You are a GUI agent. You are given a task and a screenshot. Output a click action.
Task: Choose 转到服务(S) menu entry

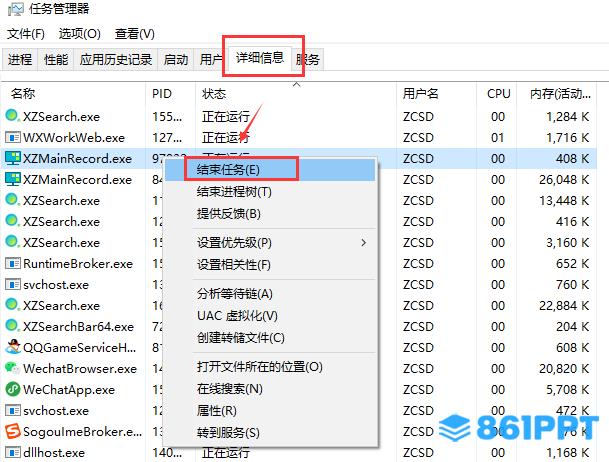[x=271, y=432]
